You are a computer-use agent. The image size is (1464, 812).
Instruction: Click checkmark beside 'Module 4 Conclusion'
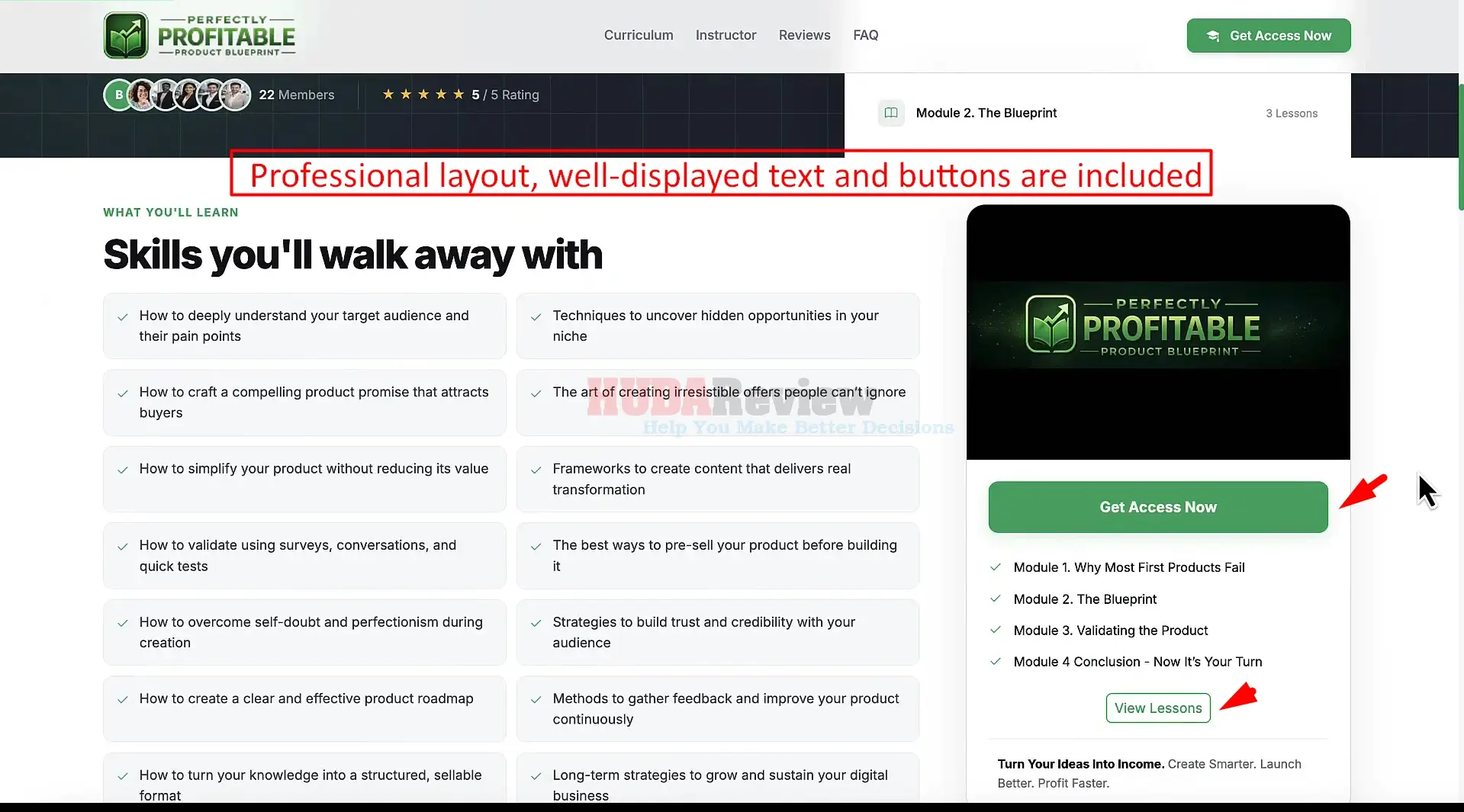tap(995, 661)
